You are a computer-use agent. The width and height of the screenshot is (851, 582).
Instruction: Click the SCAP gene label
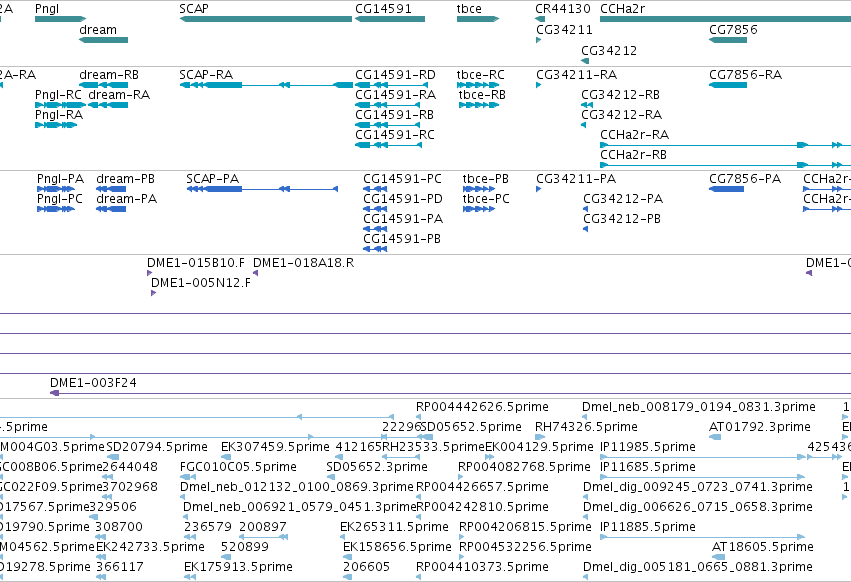click(x=194, y=9)
